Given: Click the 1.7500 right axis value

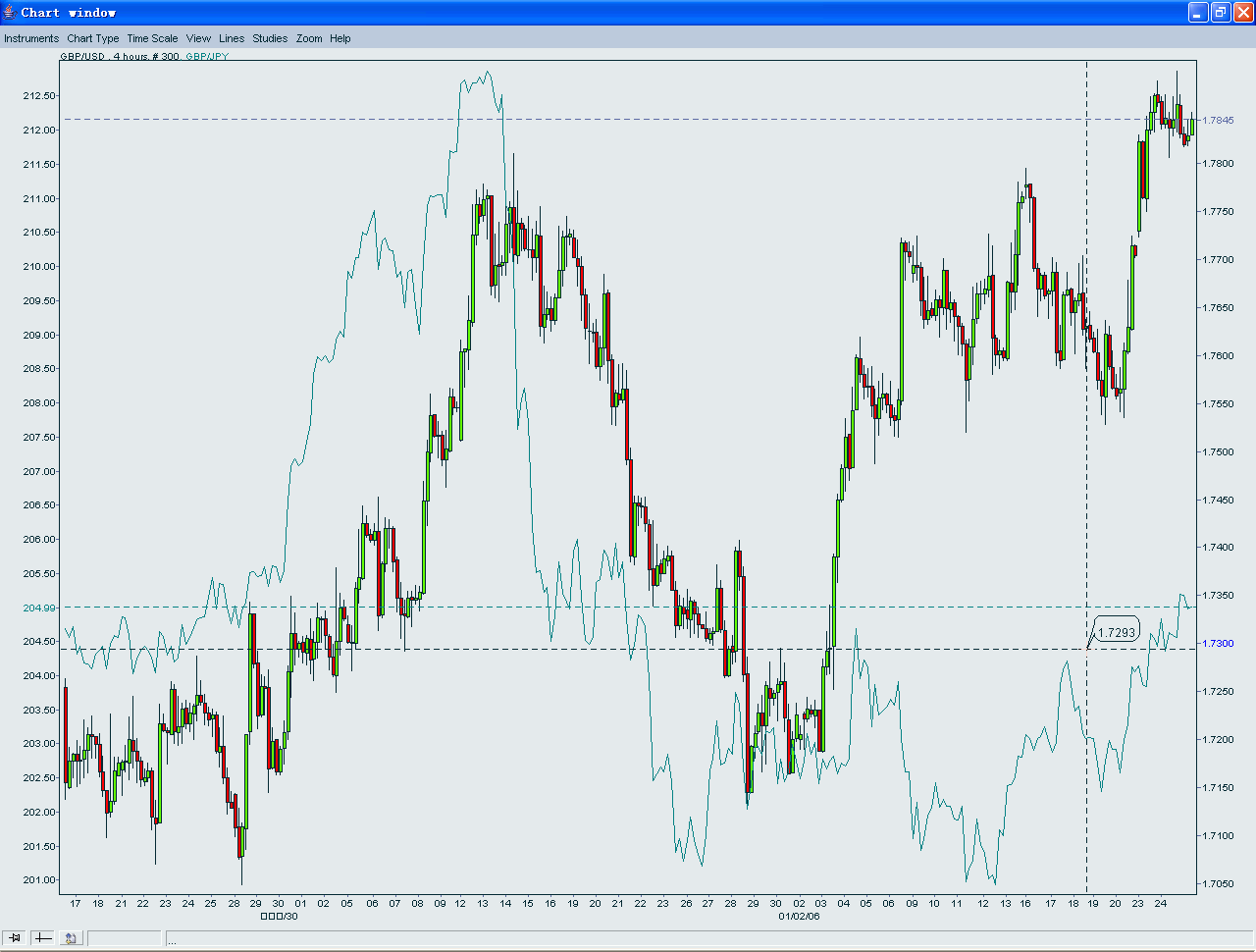Looking at the screenshot, I should coord(1219,452).
